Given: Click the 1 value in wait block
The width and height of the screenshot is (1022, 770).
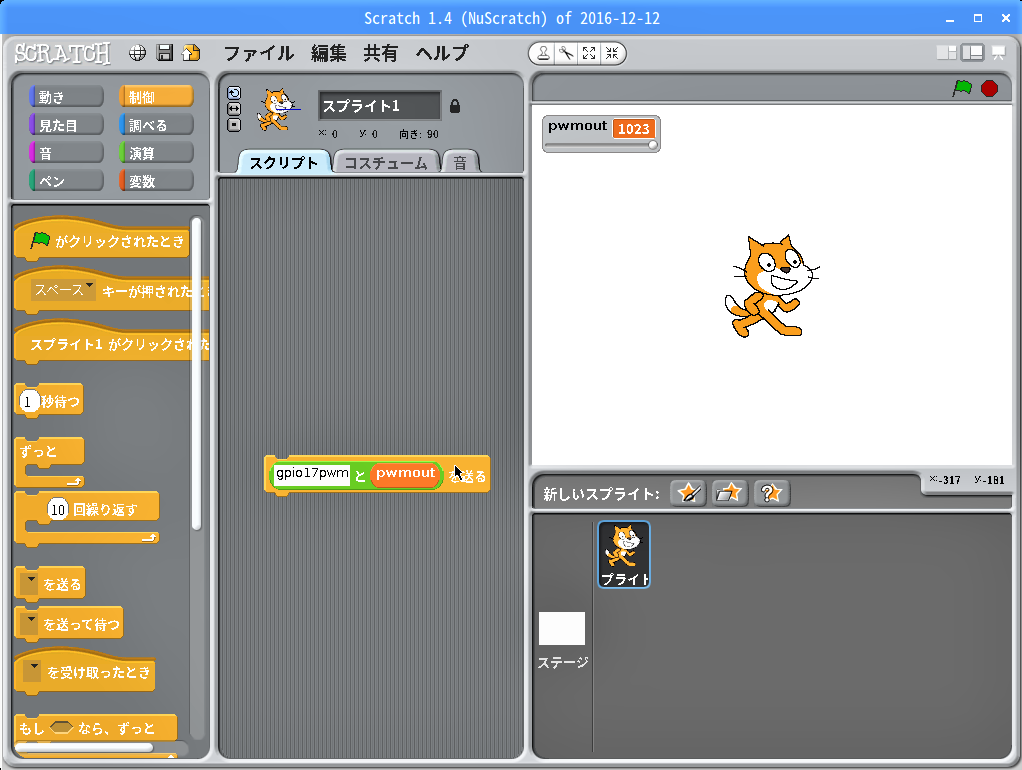Looking at the screenshot, I should pos(27,402).
